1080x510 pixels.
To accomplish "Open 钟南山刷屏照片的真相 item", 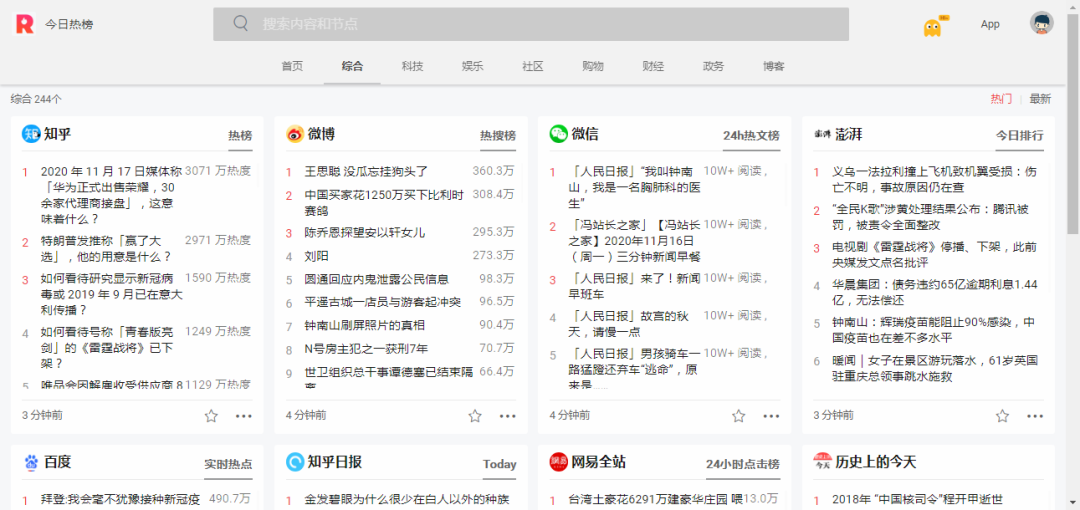I will [365, 325].
